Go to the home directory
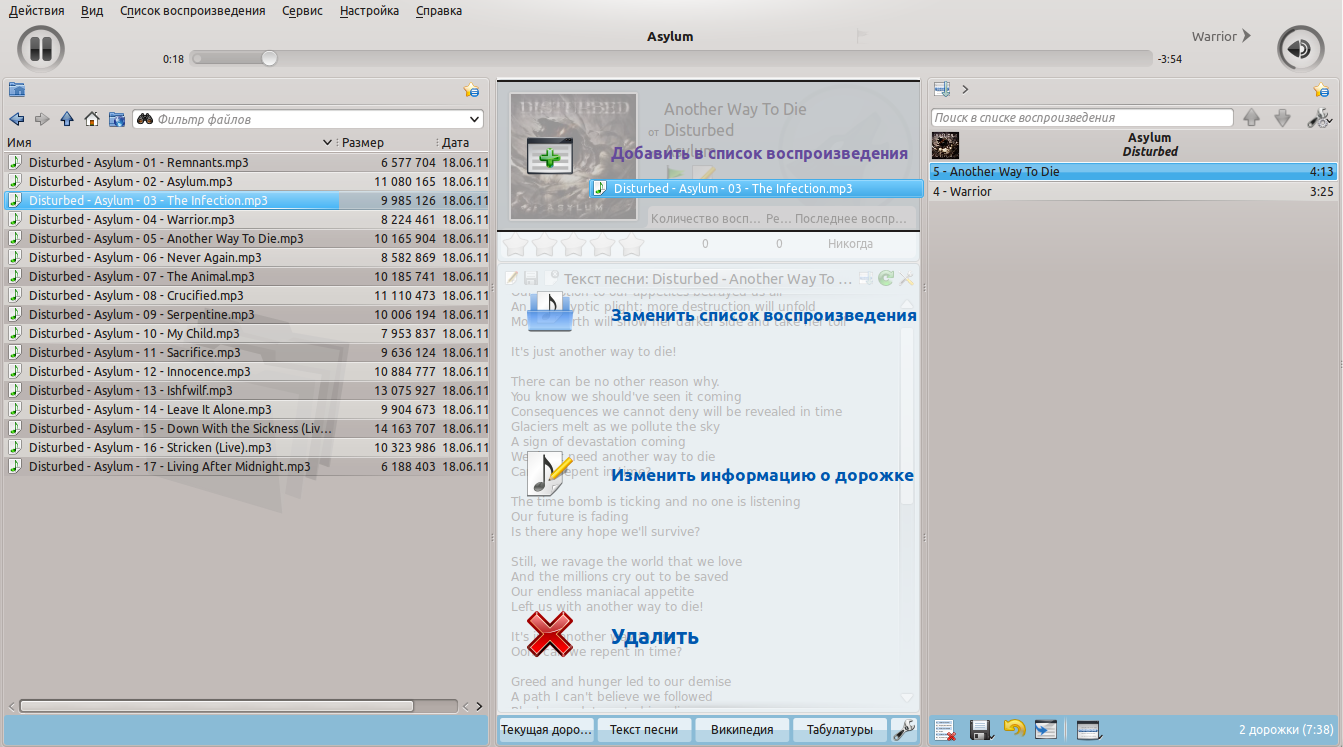The width and height of the screenshot is (1343, 747). coord(92,119)
